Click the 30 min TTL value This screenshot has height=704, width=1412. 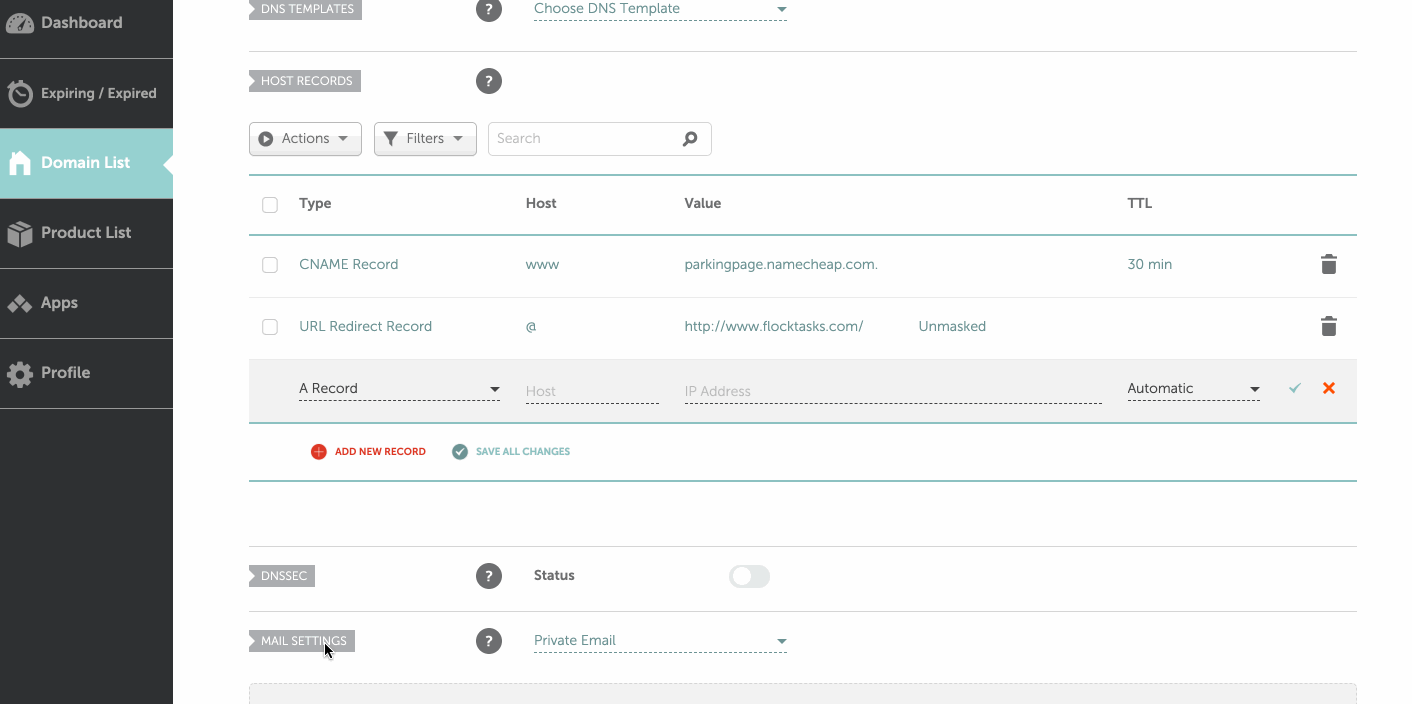[1150, 264]
